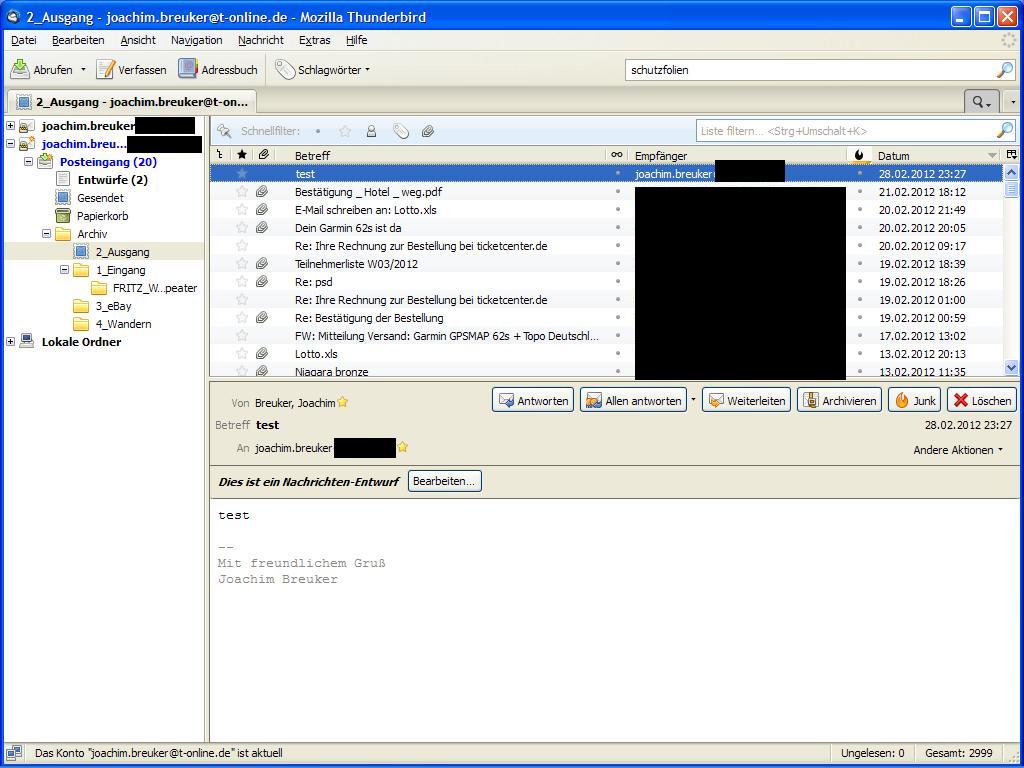
Task: Star the Dein Garmin 62s ist da message
Action: (242, 227)
